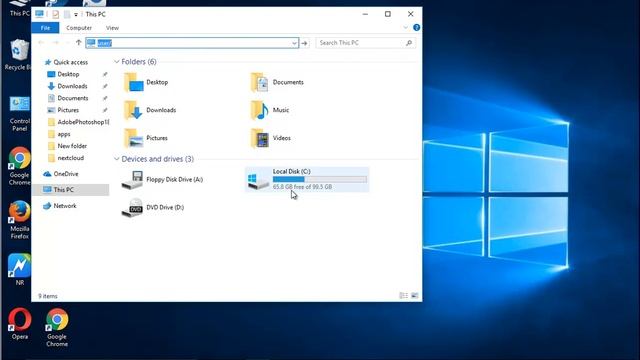Open Control Panel desktop shortcut
Viewport: 640px width, 360px height.
click(19, 114)
